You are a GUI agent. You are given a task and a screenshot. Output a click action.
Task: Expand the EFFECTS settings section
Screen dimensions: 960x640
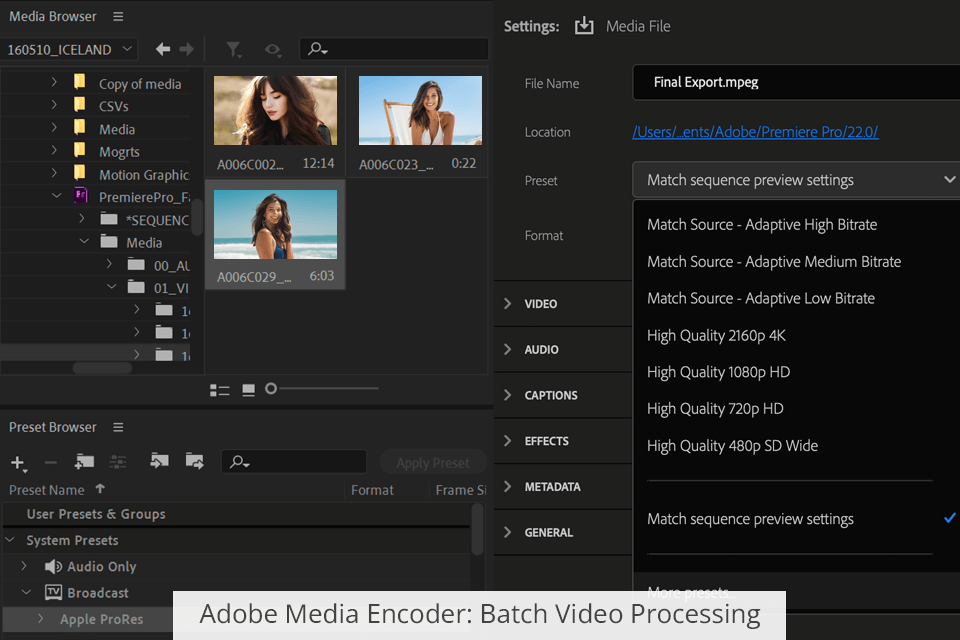pyautogui.click(x=507, y=441)
